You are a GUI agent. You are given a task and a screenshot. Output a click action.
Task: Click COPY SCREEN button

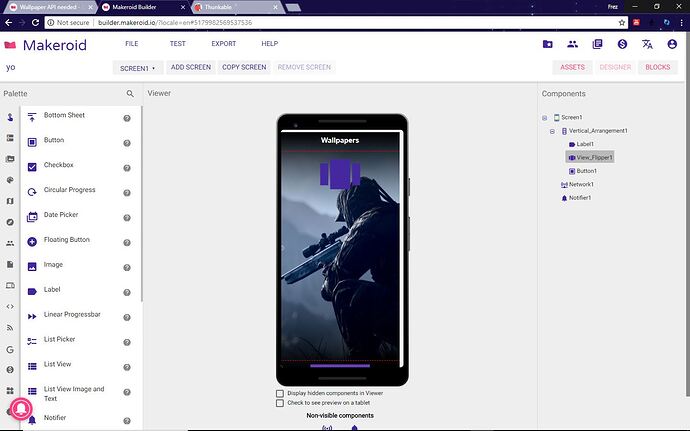244,67
